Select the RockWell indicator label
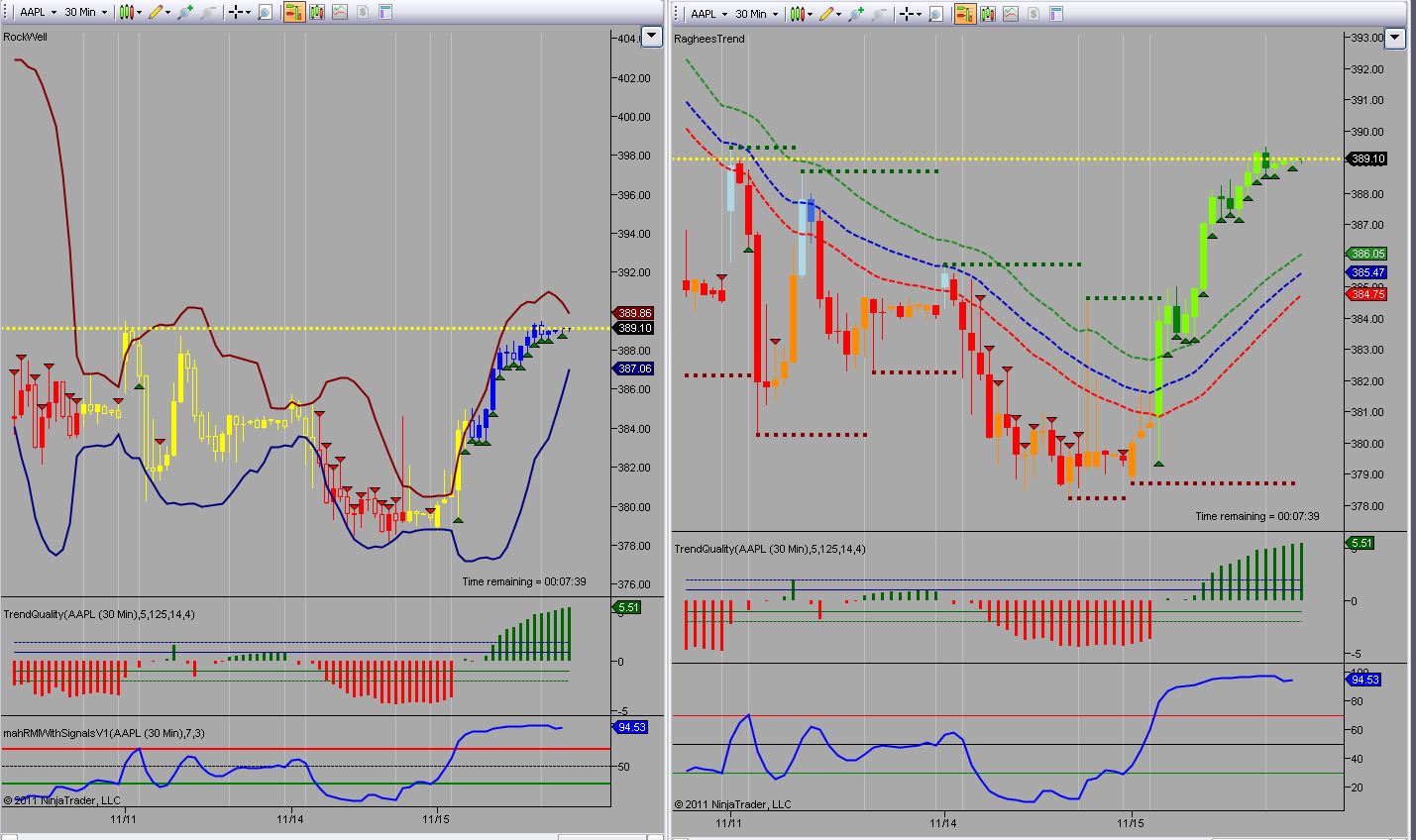Image resolution: width=1416 pixels, height=840 pixels. click(25, 38)
